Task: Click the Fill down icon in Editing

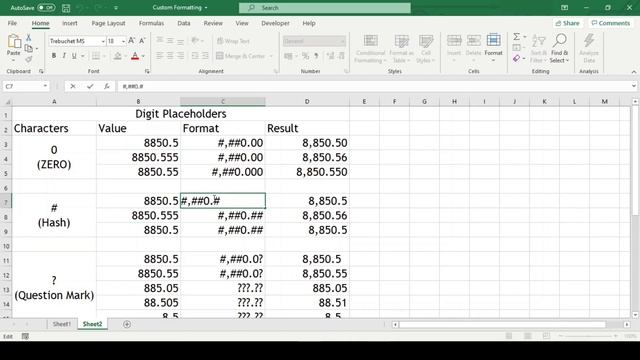Action: click(516, 48)
